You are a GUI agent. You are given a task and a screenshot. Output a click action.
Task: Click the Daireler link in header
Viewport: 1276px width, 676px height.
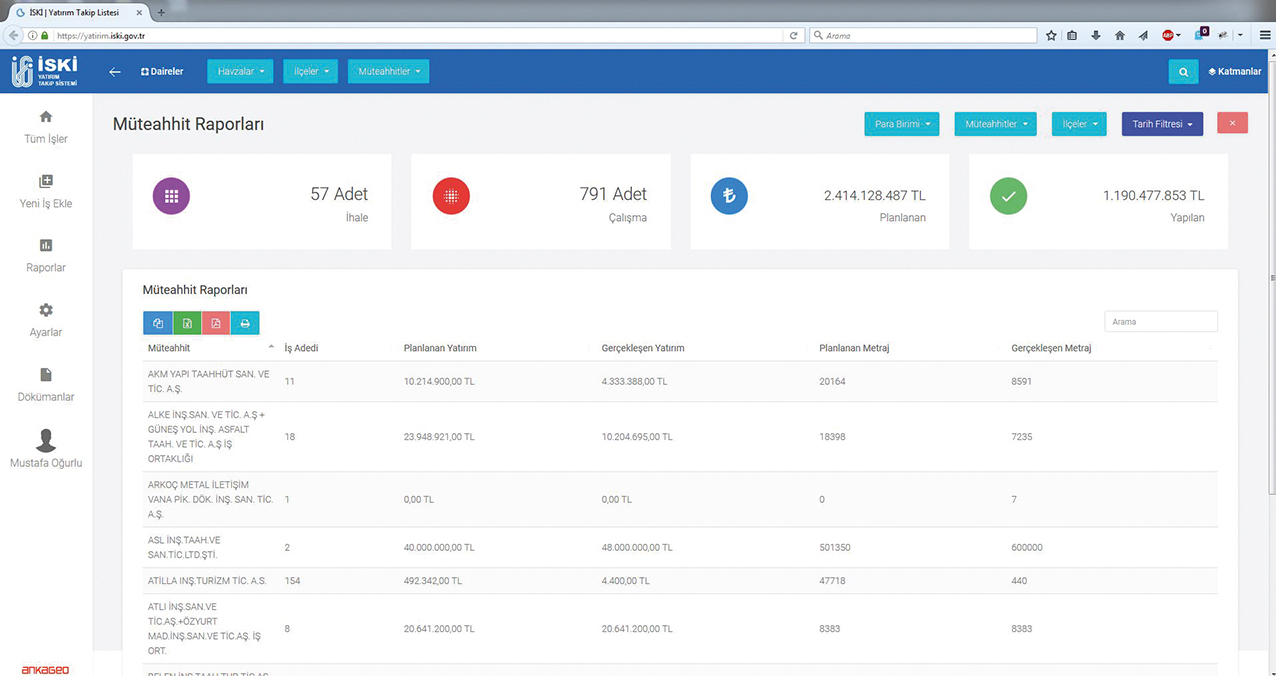point(162,72)
